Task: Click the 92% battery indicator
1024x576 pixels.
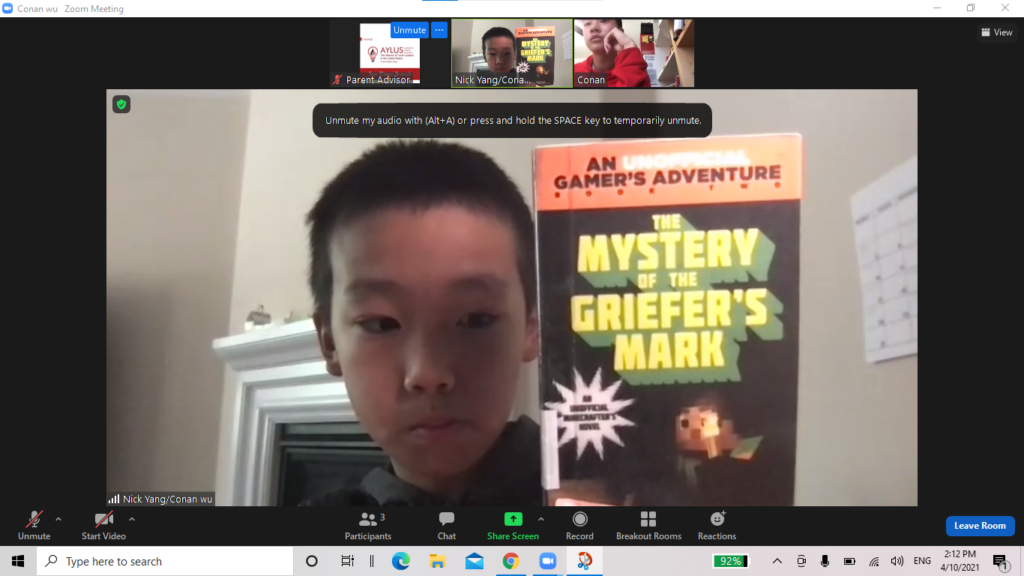Action: click(x=730, y=561)
